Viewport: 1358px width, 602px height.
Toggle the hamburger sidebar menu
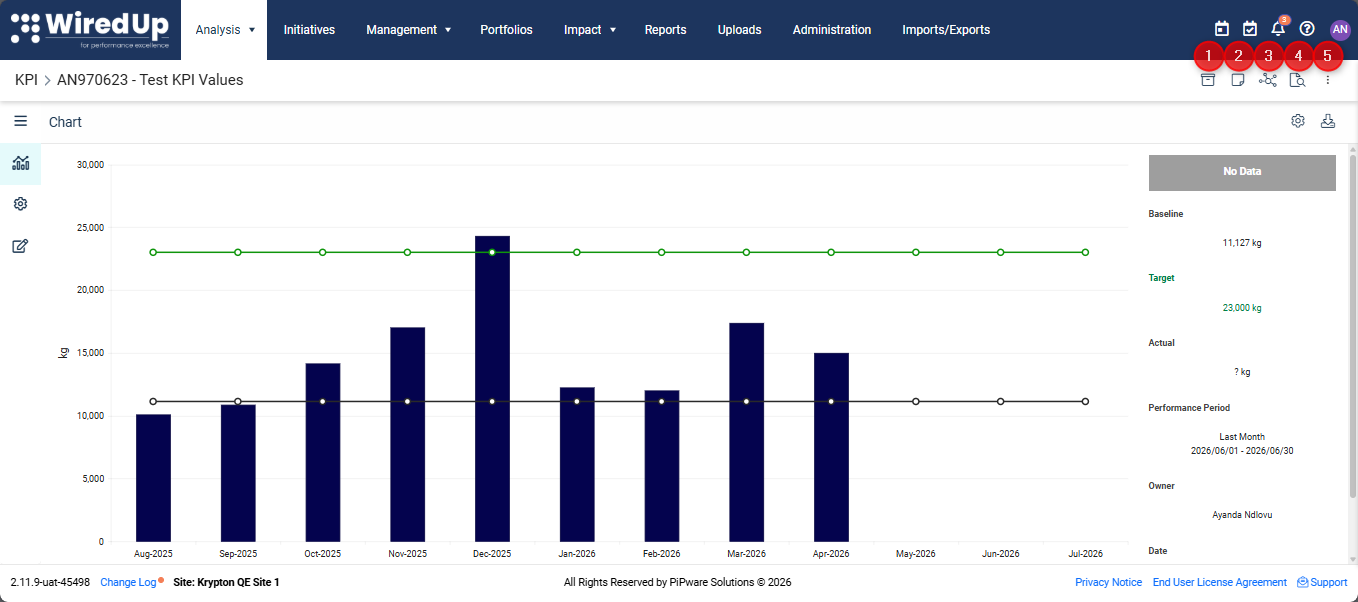tap(20, 121)
